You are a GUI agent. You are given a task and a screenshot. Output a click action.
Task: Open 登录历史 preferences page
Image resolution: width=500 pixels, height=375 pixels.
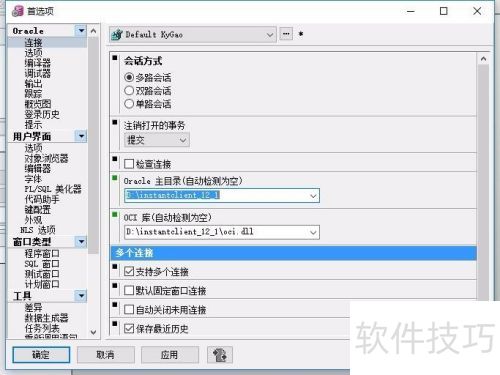42,114
